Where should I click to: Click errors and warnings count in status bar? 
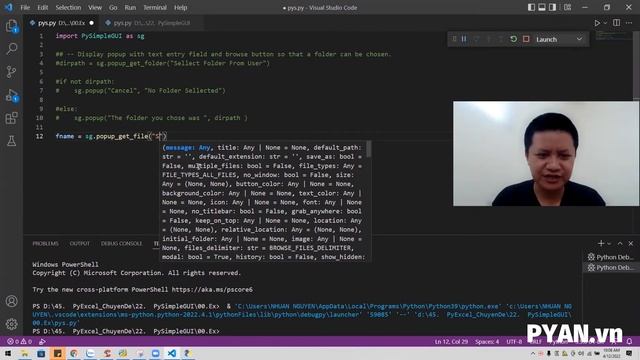click(x=20, y=342)
